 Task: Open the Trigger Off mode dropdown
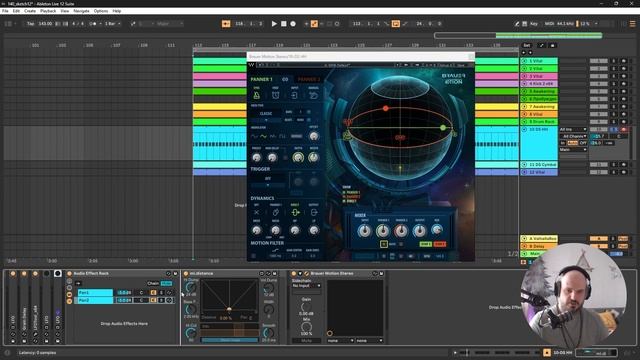tap(268, 181)
